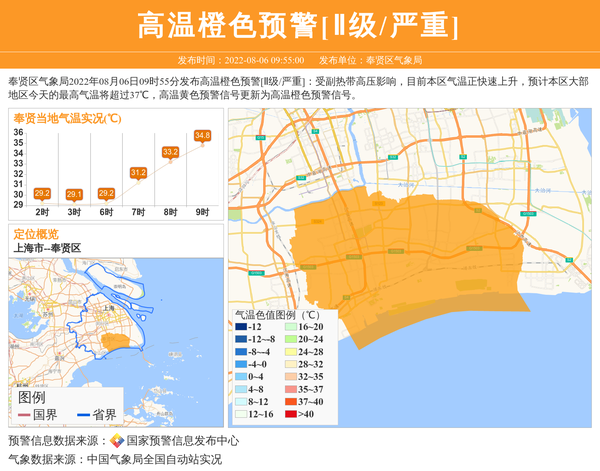Image resolution: width=600 pixels, height=471 pixels.
Task: Select the 37~40 orange legend swatch
Action: [x=288, y=401]
